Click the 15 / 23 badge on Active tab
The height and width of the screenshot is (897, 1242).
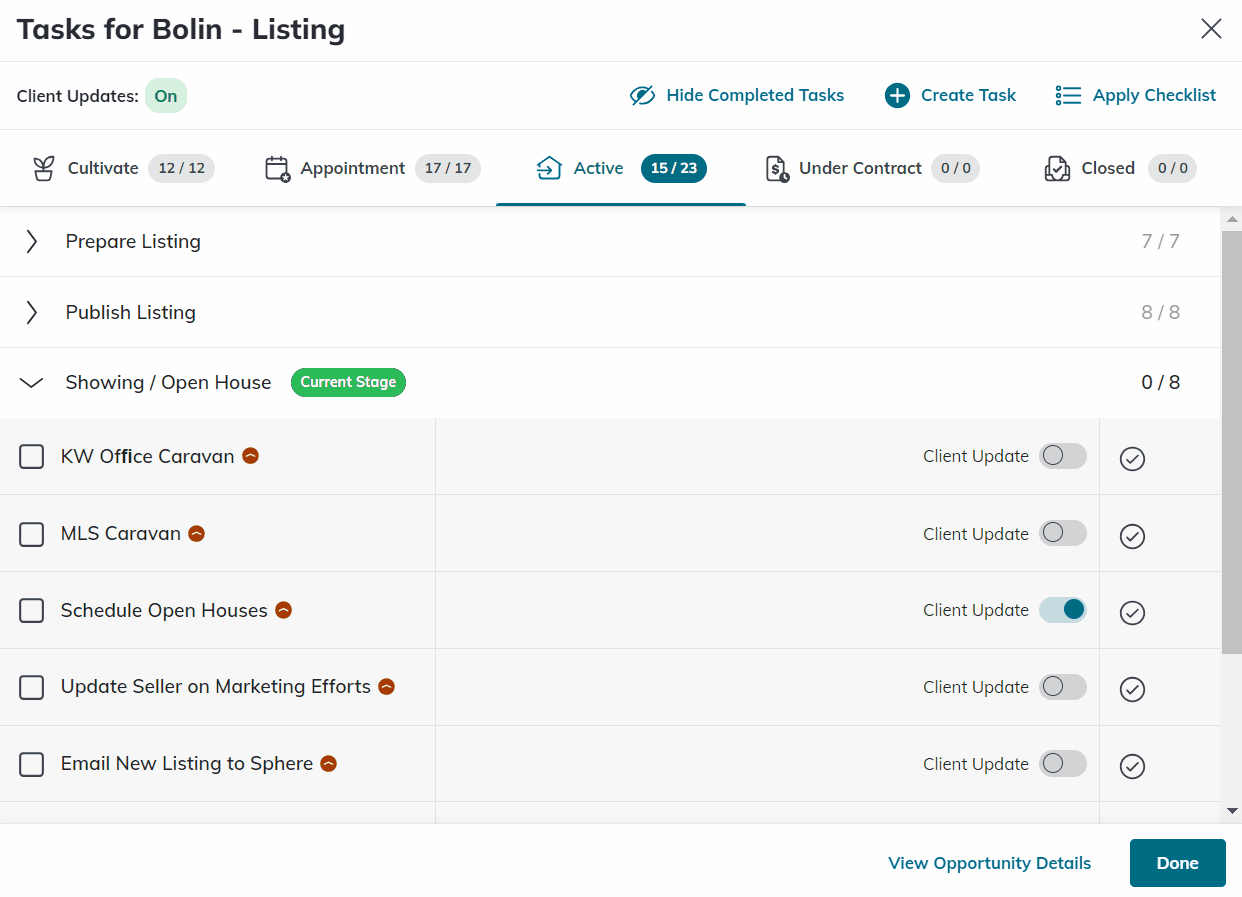[674, 168]
